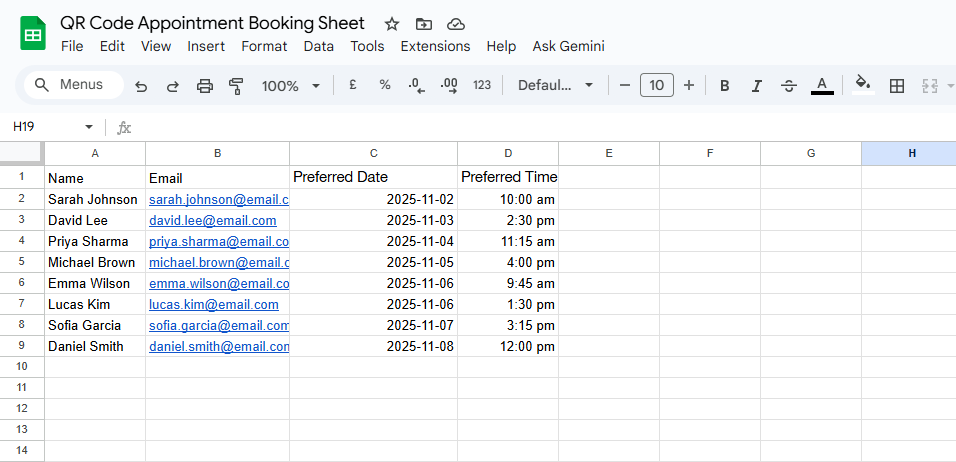Open the borders tool
Image resolution: width=956 pixels, height=462 pixels.
pyautogui.click(x=896, y=86)
